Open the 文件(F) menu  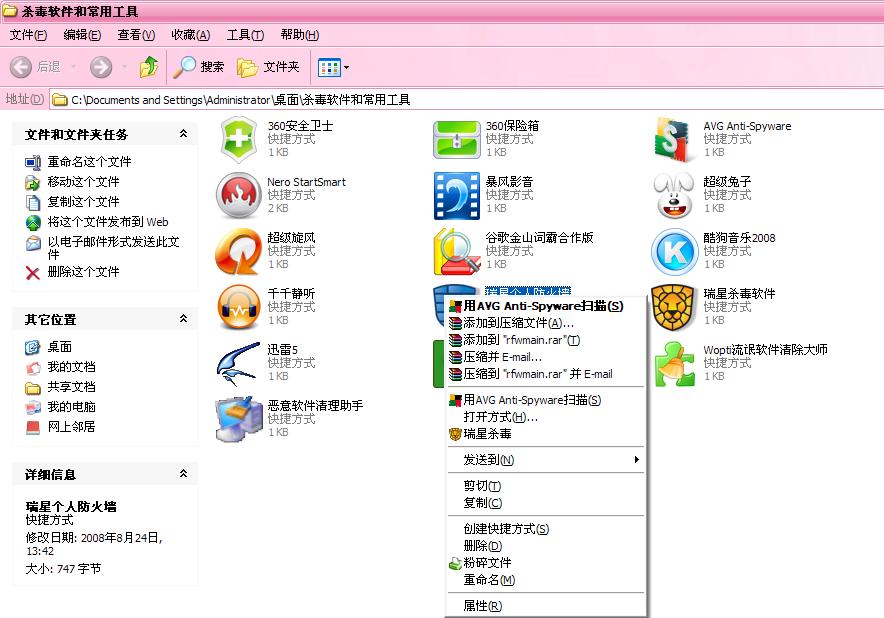28,35
